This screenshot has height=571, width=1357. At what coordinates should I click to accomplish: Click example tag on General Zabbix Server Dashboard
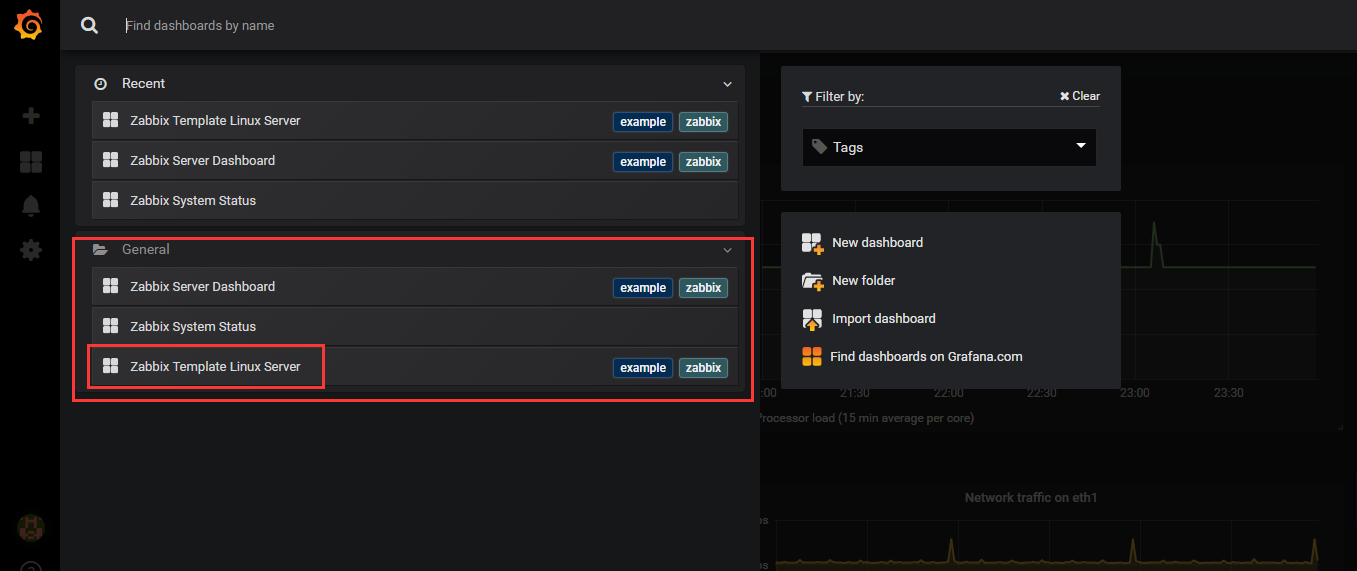click(x=643, y=288)
